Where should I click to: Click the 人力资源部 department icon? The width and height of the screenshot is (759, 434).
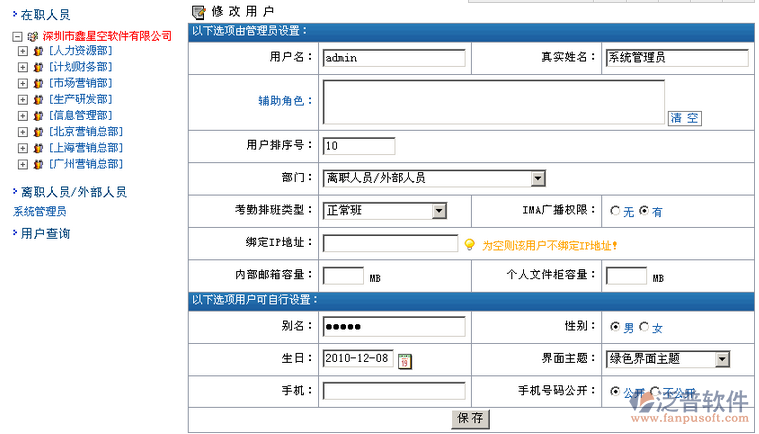38,51
